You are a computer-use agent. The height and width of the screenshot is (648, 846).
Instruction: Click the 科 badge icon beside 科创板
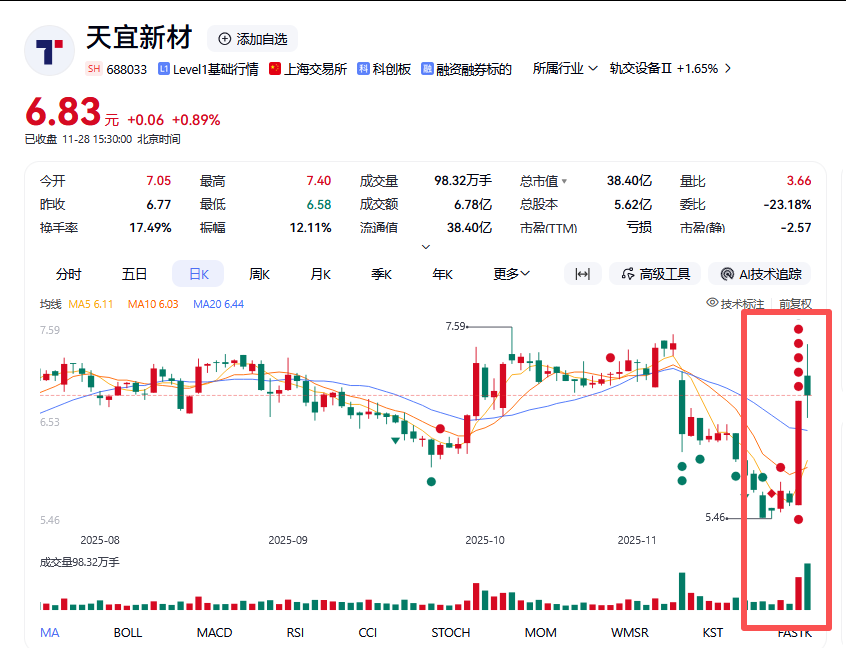[x=363, y=69]
